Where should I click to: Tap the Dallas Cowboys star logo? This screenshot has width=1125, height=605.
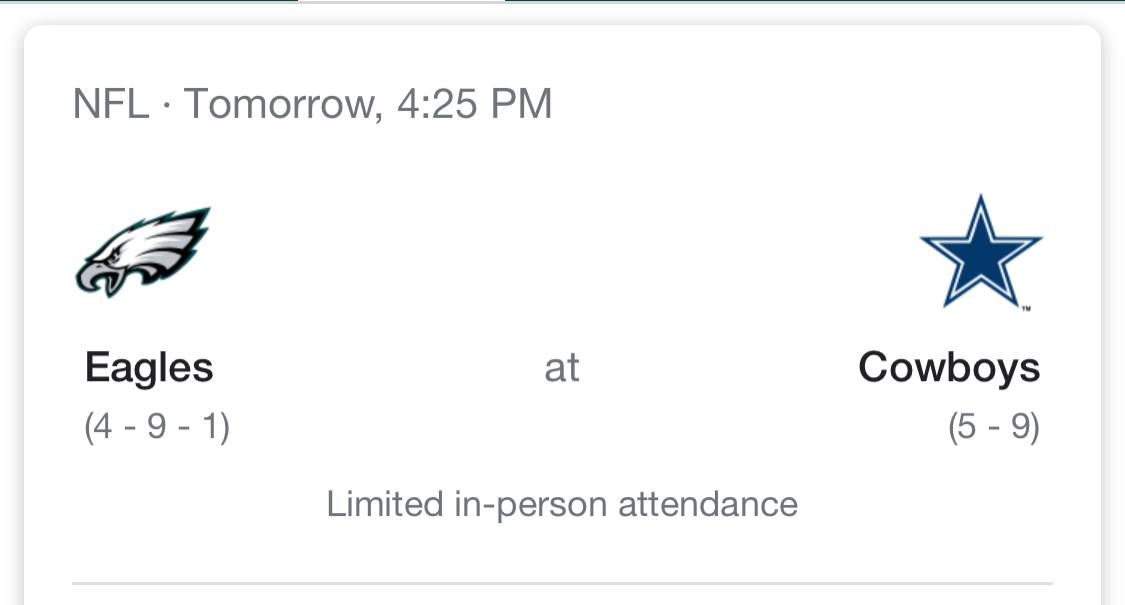[x=980, y=251]
